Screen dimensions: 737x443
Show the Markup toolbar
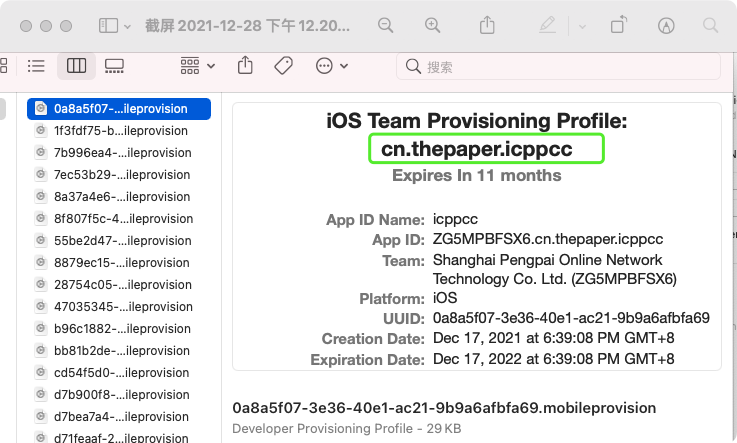tap(666, 25)
